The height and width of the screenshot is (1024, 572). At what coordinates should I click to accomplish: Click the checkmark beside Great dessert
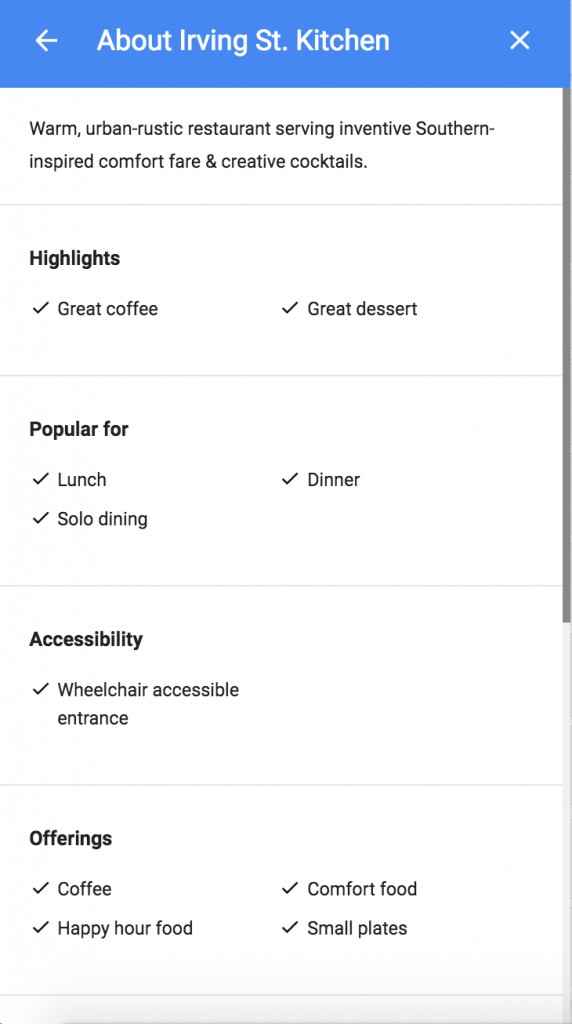tap(290, 308)
